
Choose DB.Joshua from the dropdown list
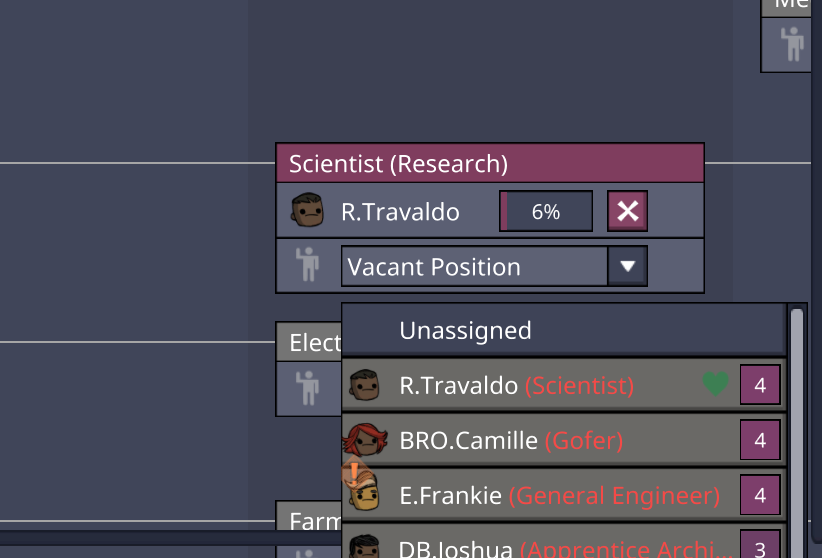click(x=540, y=548)
